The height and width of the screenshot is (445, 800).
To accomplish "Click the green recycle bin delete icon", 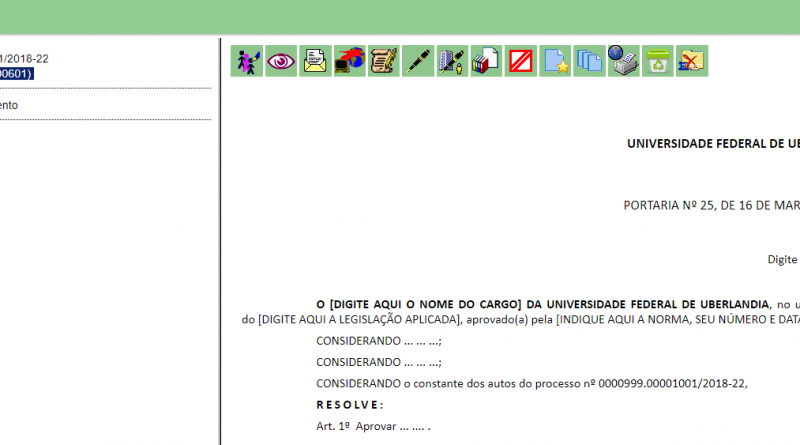I will tap(657, 61).
